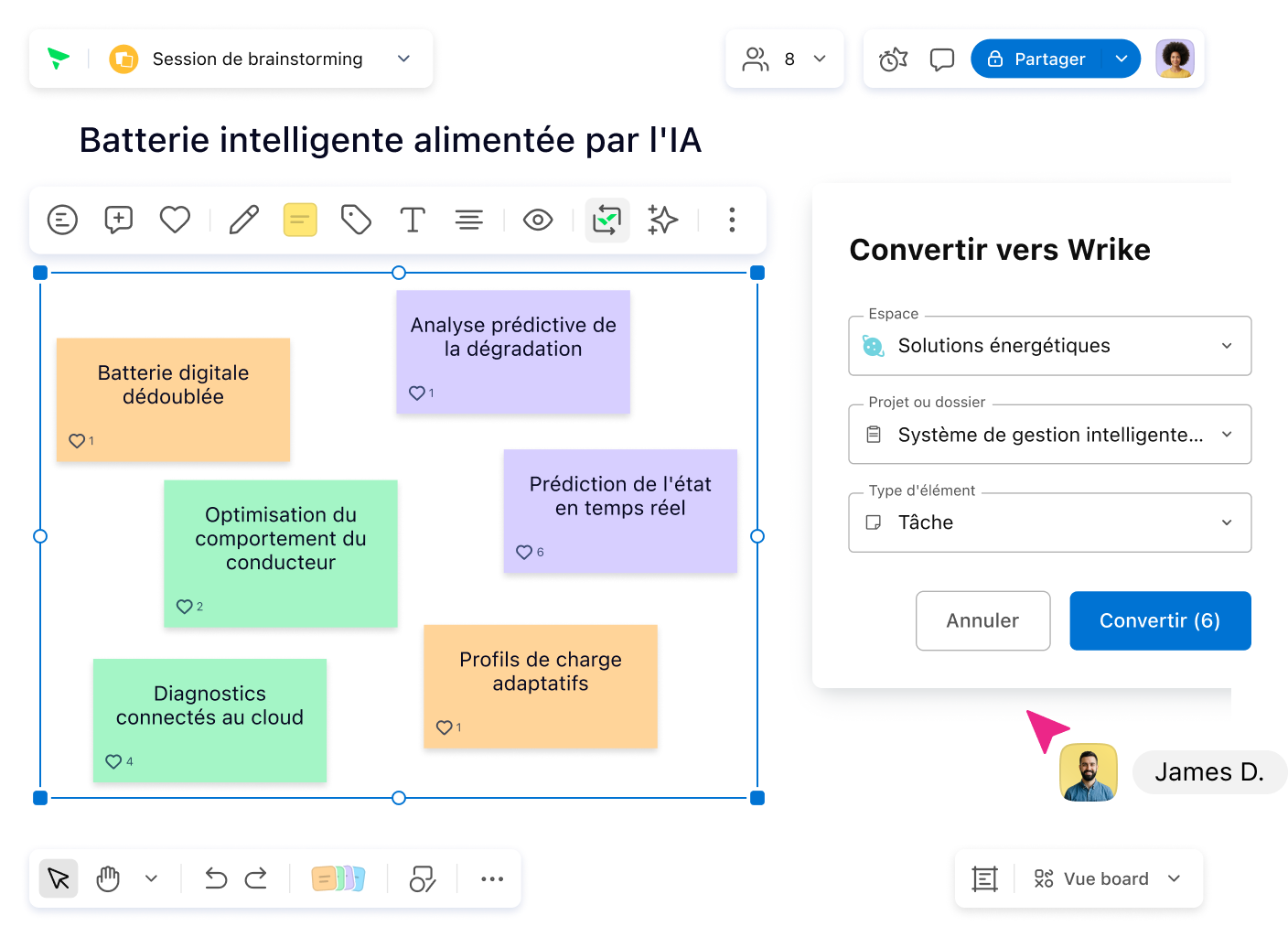The image size is (1288, 937).
Task: Click the frame fit-to-screen icon
Action: click(985, 878)
